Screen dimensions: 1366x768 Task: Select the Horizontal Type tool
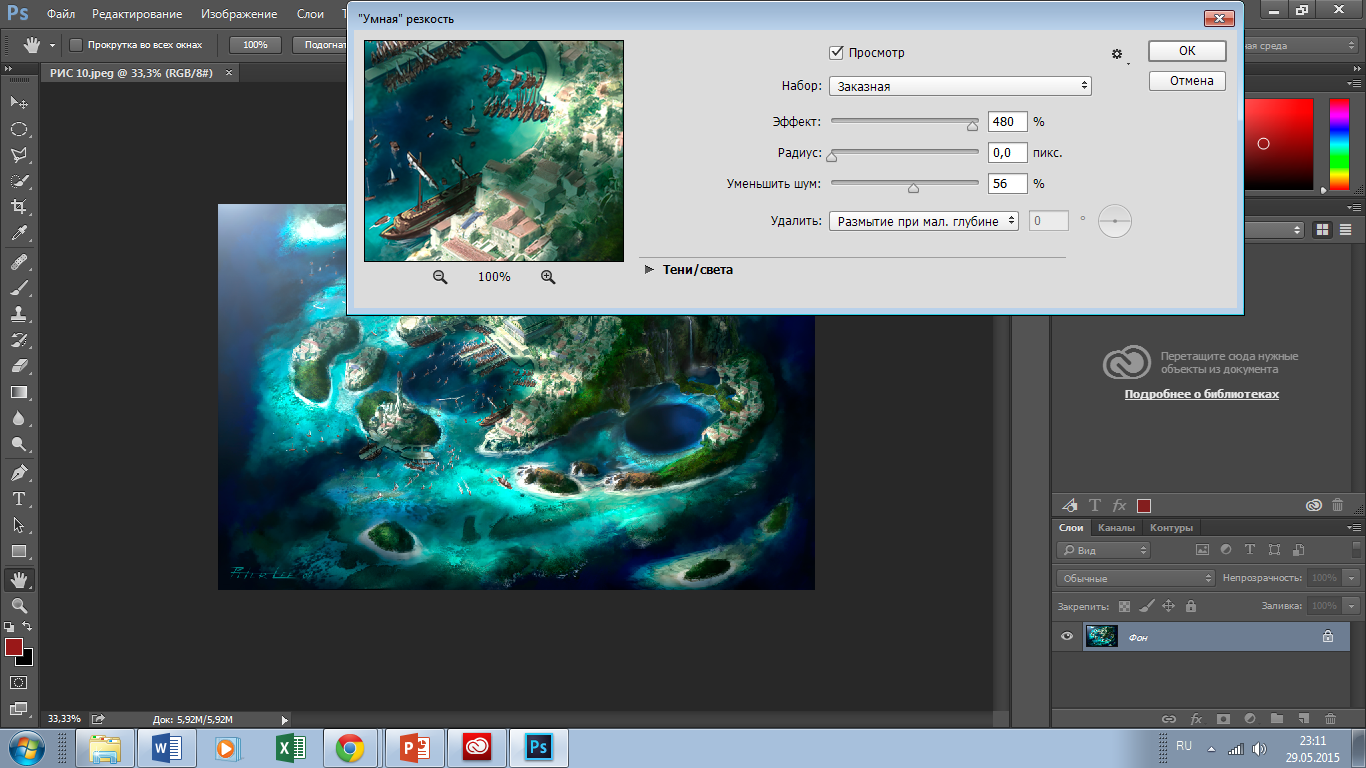point(19,498)
